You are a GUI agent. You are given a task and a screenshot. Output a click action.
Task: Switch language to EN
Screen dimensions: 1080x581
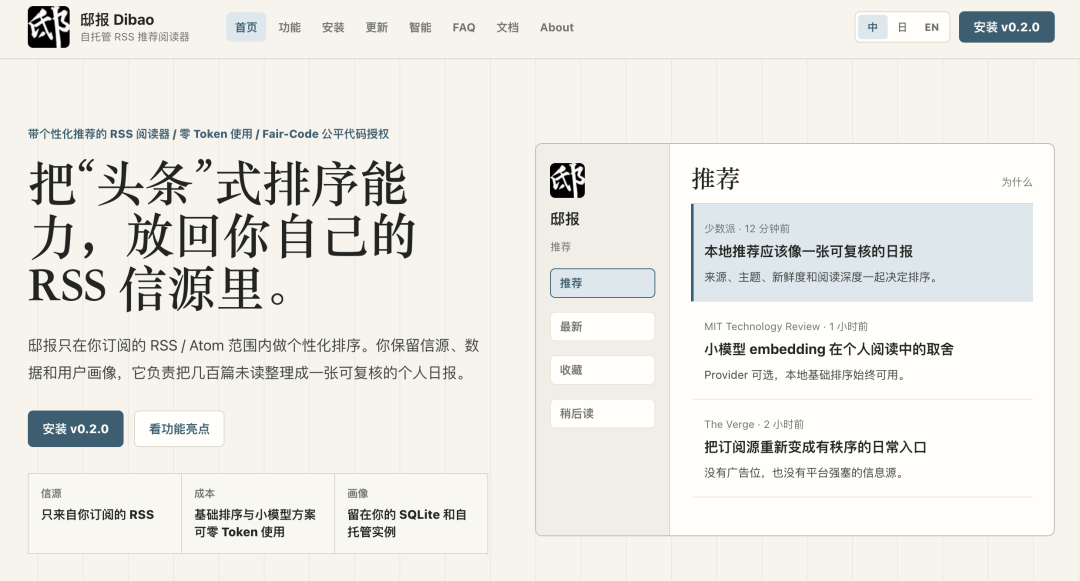931,28
